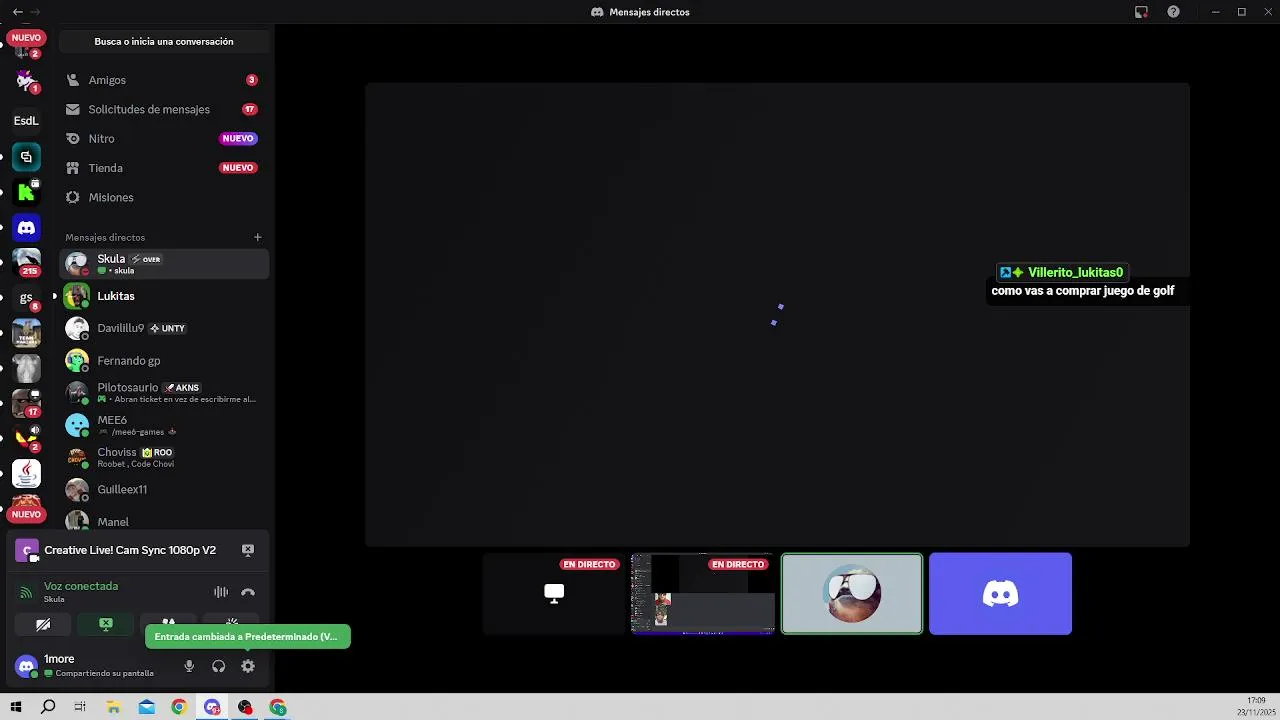Image resolution: width=1280 pixels, height=720 pixels.
Task: Open the green K logo server
Action: [26, 192]
